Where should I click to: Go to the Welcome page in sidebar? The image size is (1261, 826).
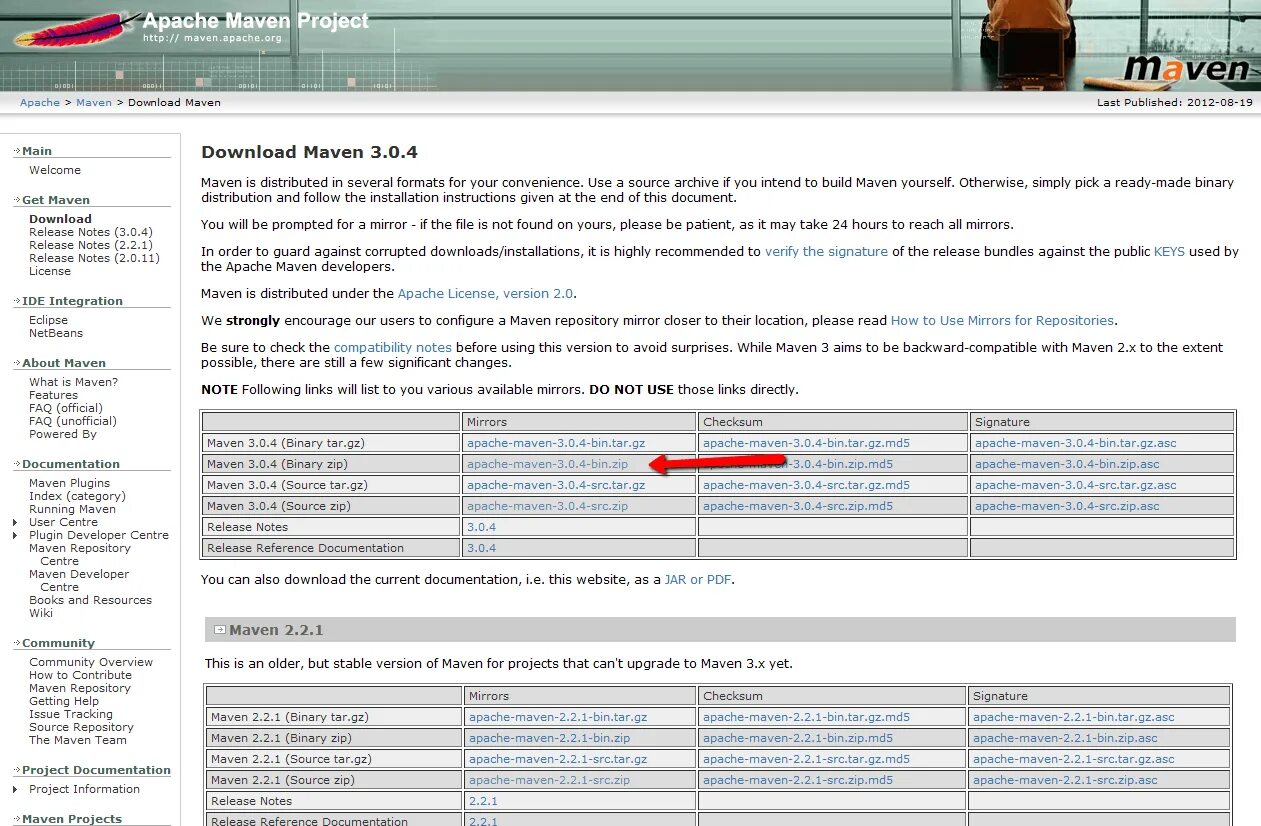[55, 170]
